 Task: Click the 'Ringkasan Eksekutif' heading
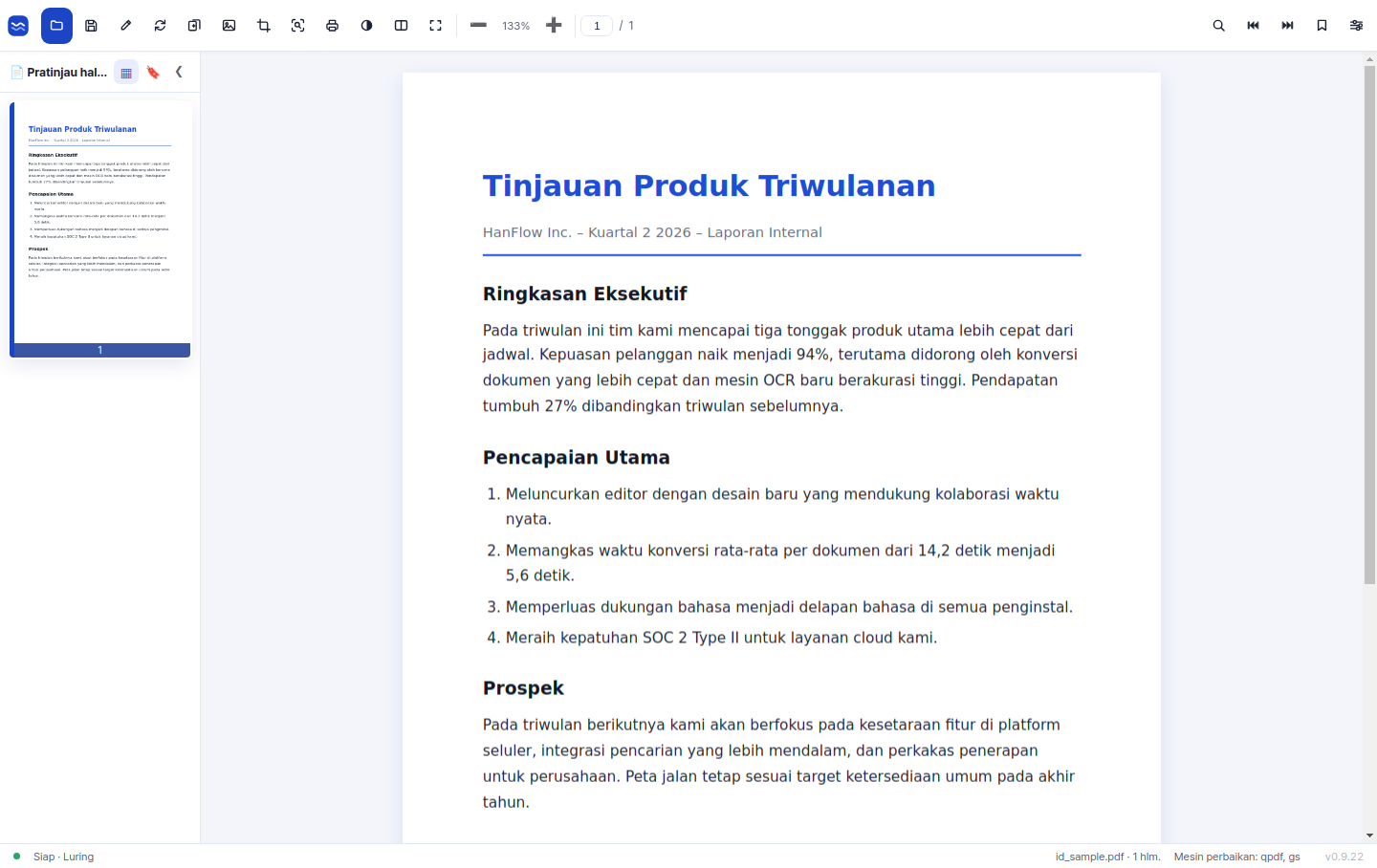click(585, 293)
